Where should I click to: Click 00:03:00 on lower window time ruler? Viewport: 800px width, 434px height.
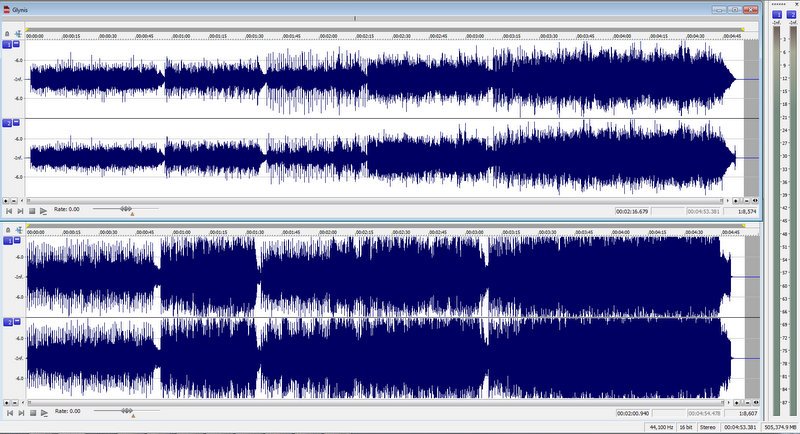474,232
